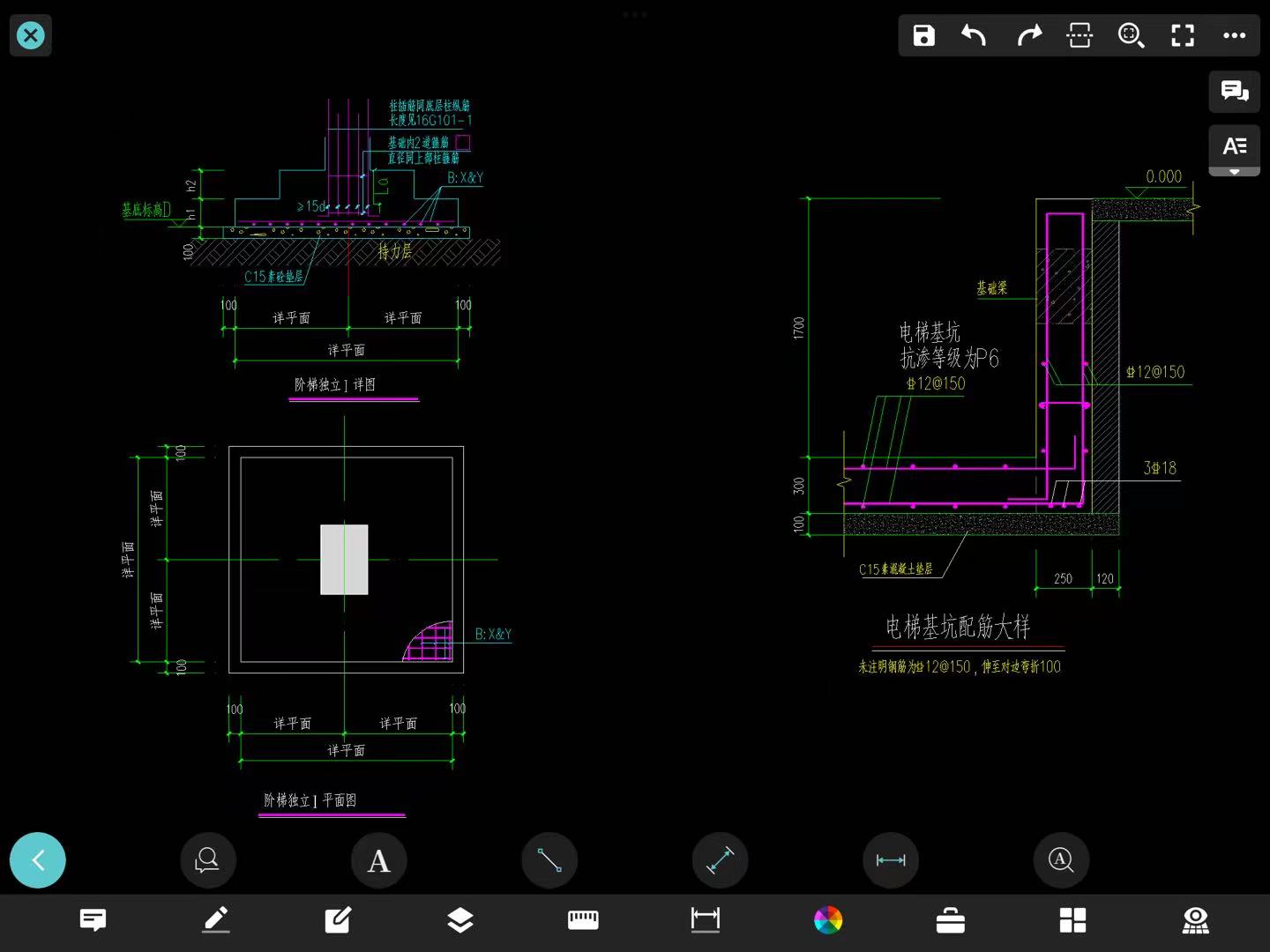
Task: Close the drawing with the X button
Action: tap(31, 35)
